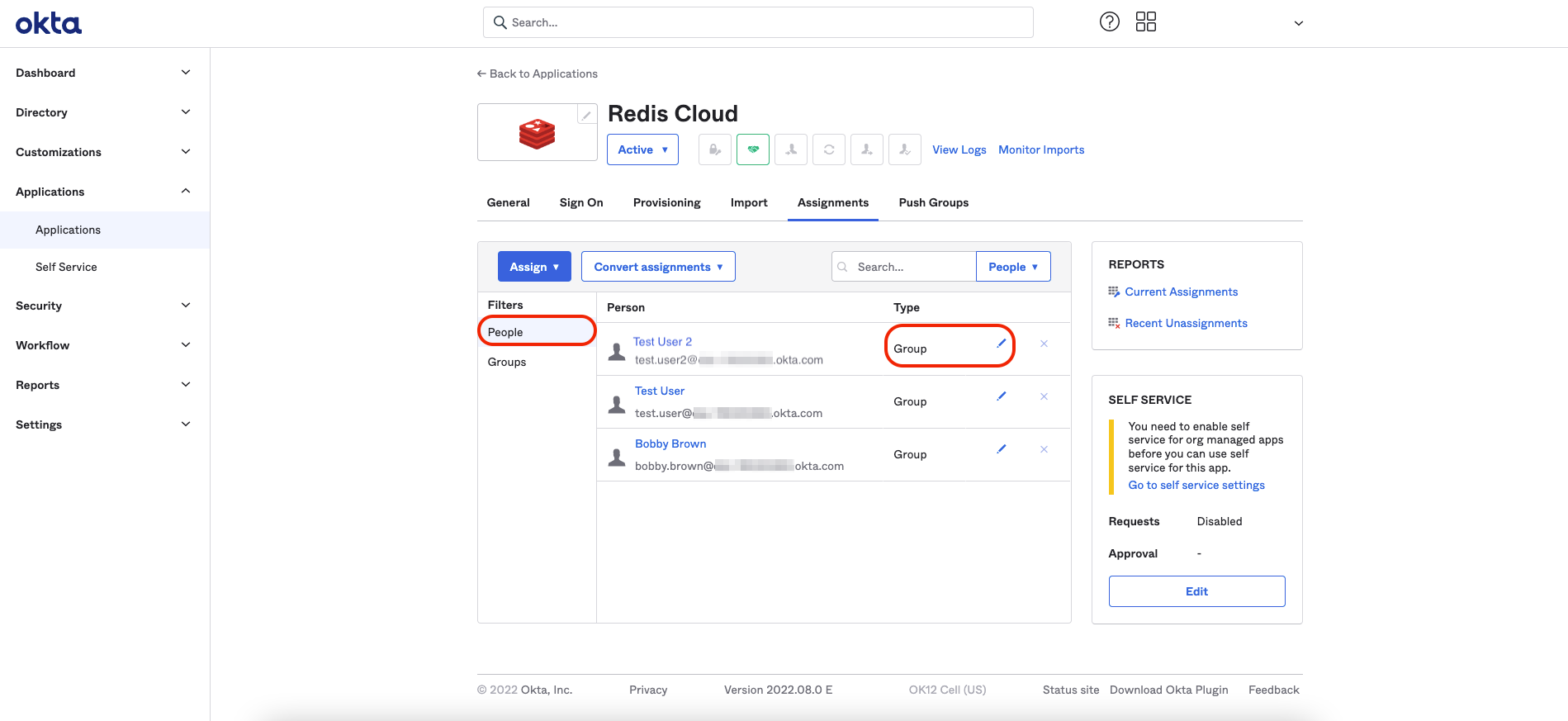Switch to the Provisioning tab
Image resolution: width=1568 pixels, height=721 pixels.
tap(666, 202)
